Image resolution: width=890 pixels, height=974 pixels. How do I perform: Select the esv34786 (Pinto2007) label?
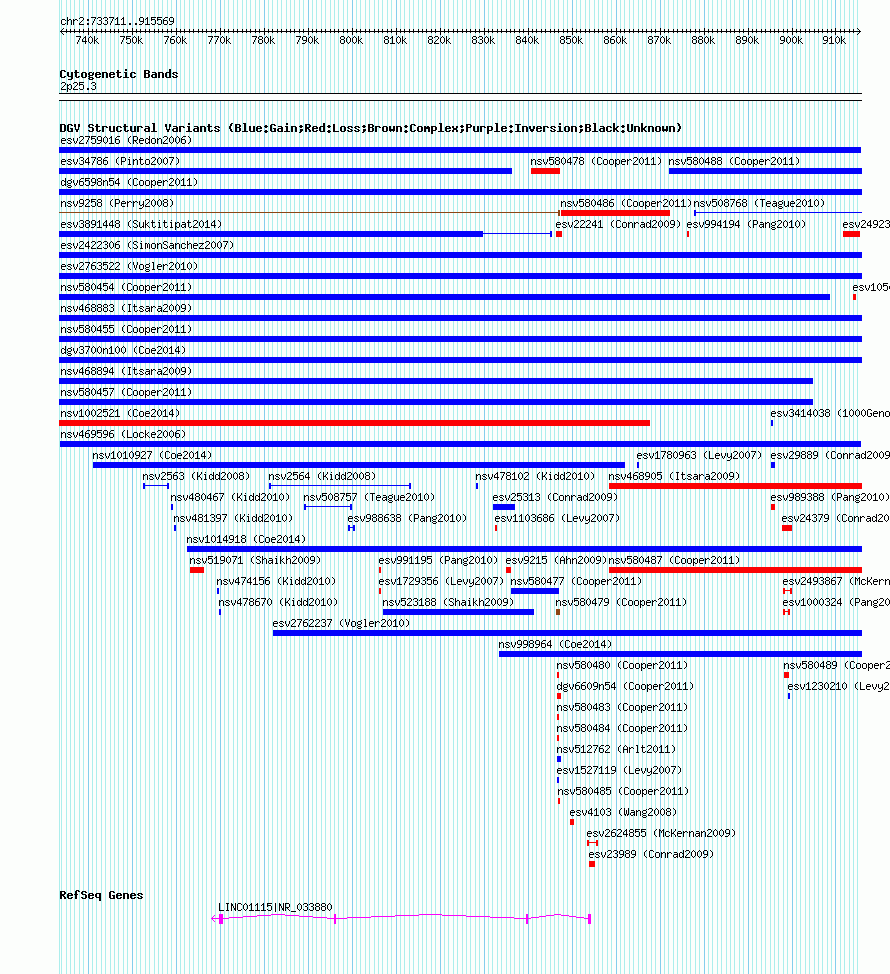point(120,162)
